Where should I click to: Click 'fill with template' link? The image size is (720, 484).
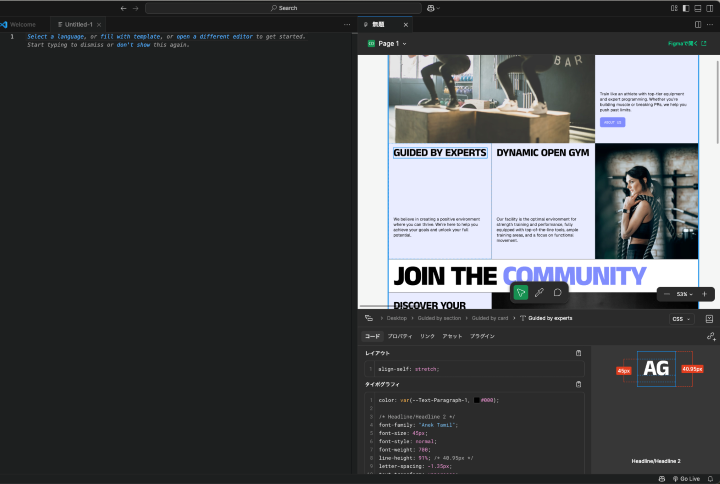pos(130,37)
